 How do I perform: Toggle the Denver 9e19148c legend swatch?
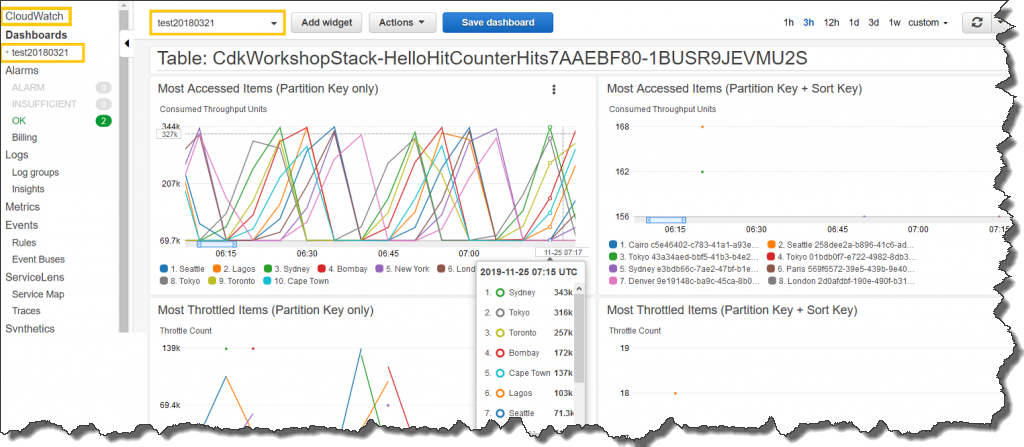613,281
